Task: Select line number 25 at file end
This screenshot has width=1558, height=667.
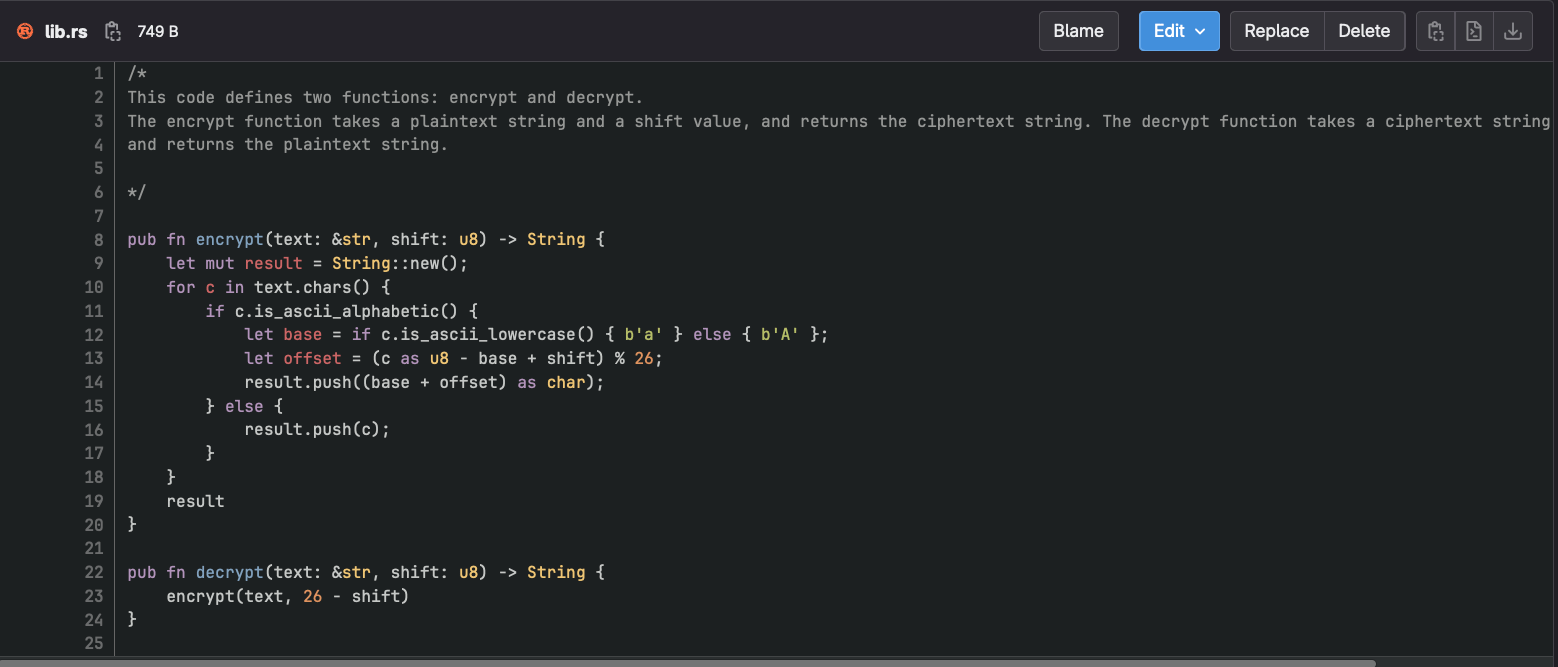Action: [x=93, y=643]
